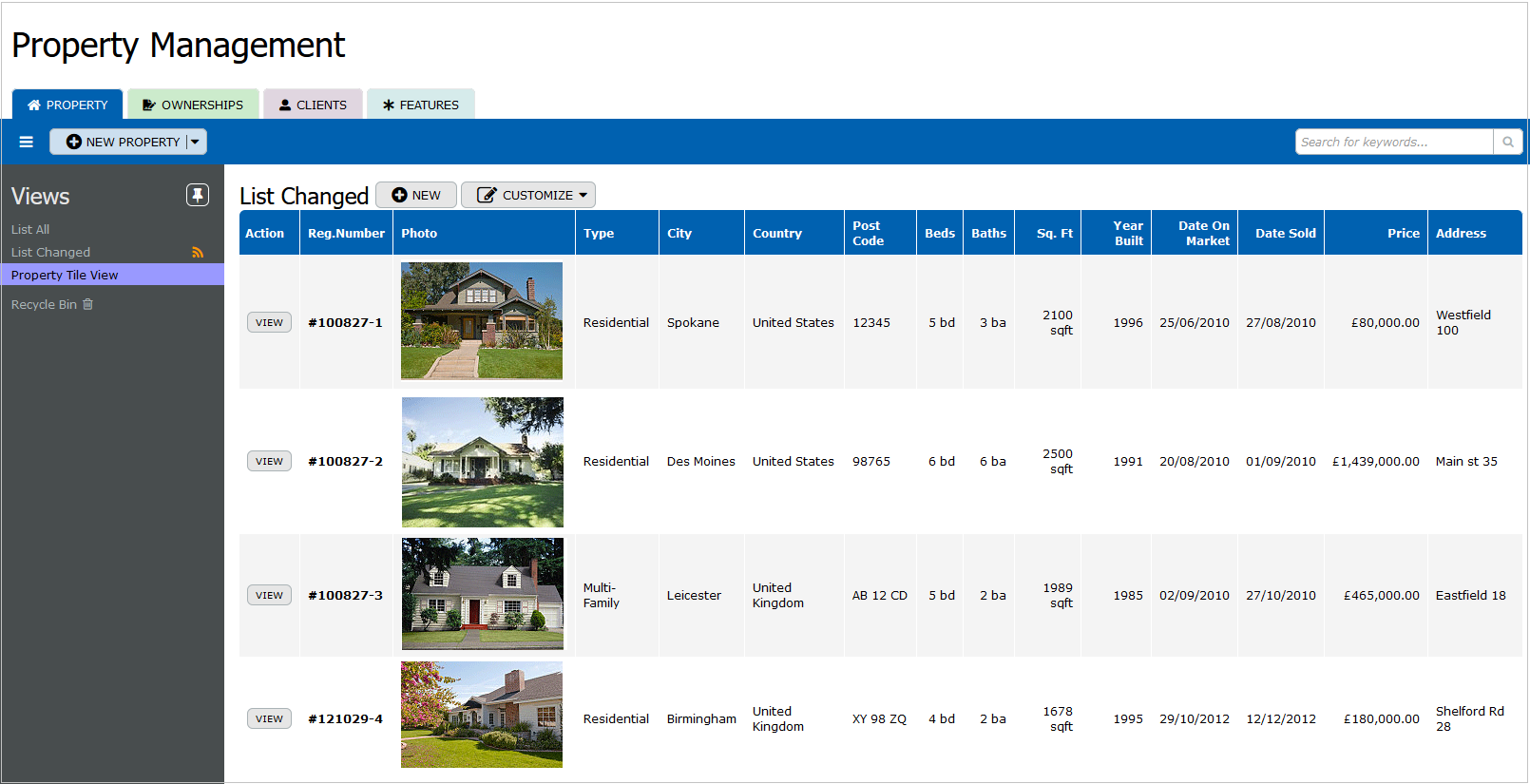The width and height of the screenshot is (1530, 784).
Task: Click the search magnifier icon
Action: click(x=1507, y=142)
